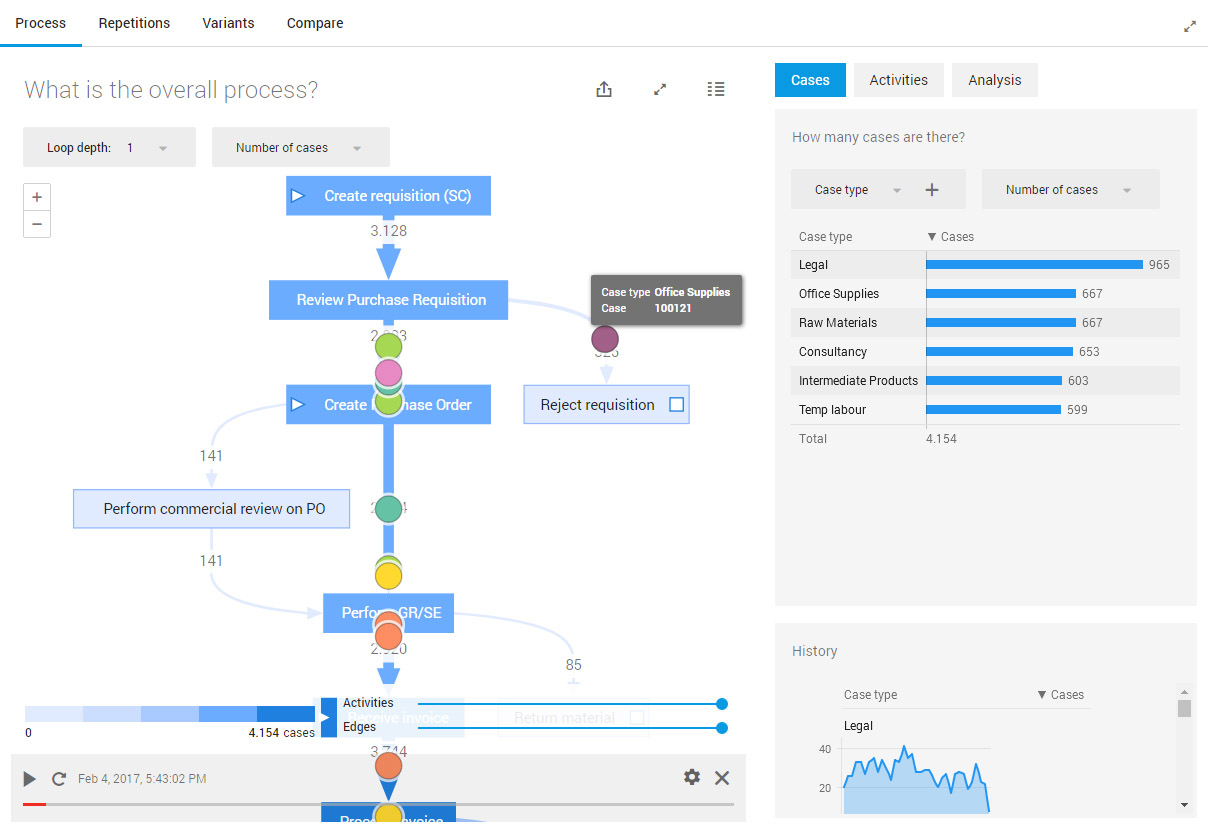Tick the Reject requisition node checkbox
Screen dimensions: 1208x825
(677, 405)
